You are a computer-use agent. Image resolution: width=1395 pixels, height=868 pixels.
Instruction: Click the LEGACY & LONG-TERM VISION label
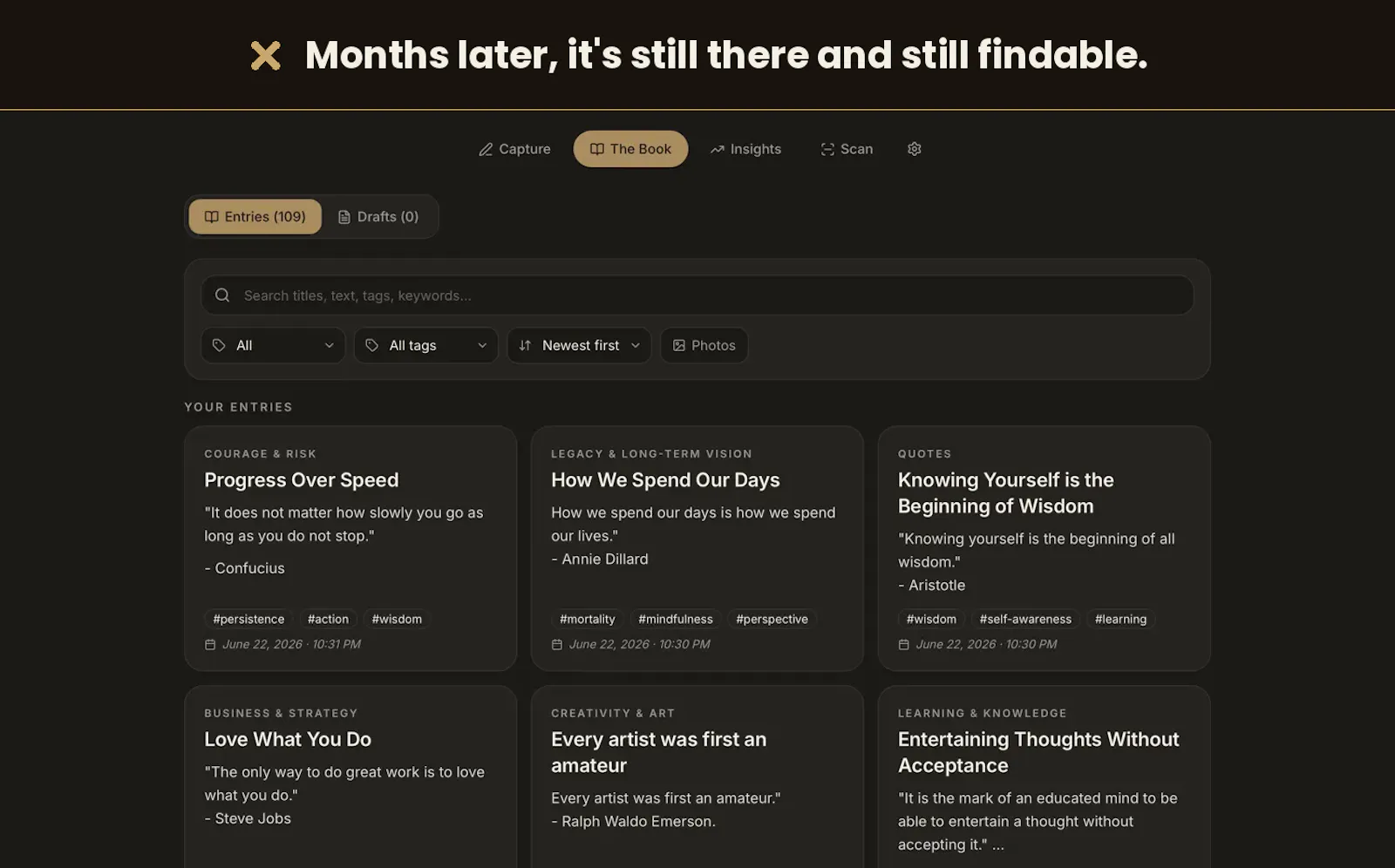pos(651,454)
